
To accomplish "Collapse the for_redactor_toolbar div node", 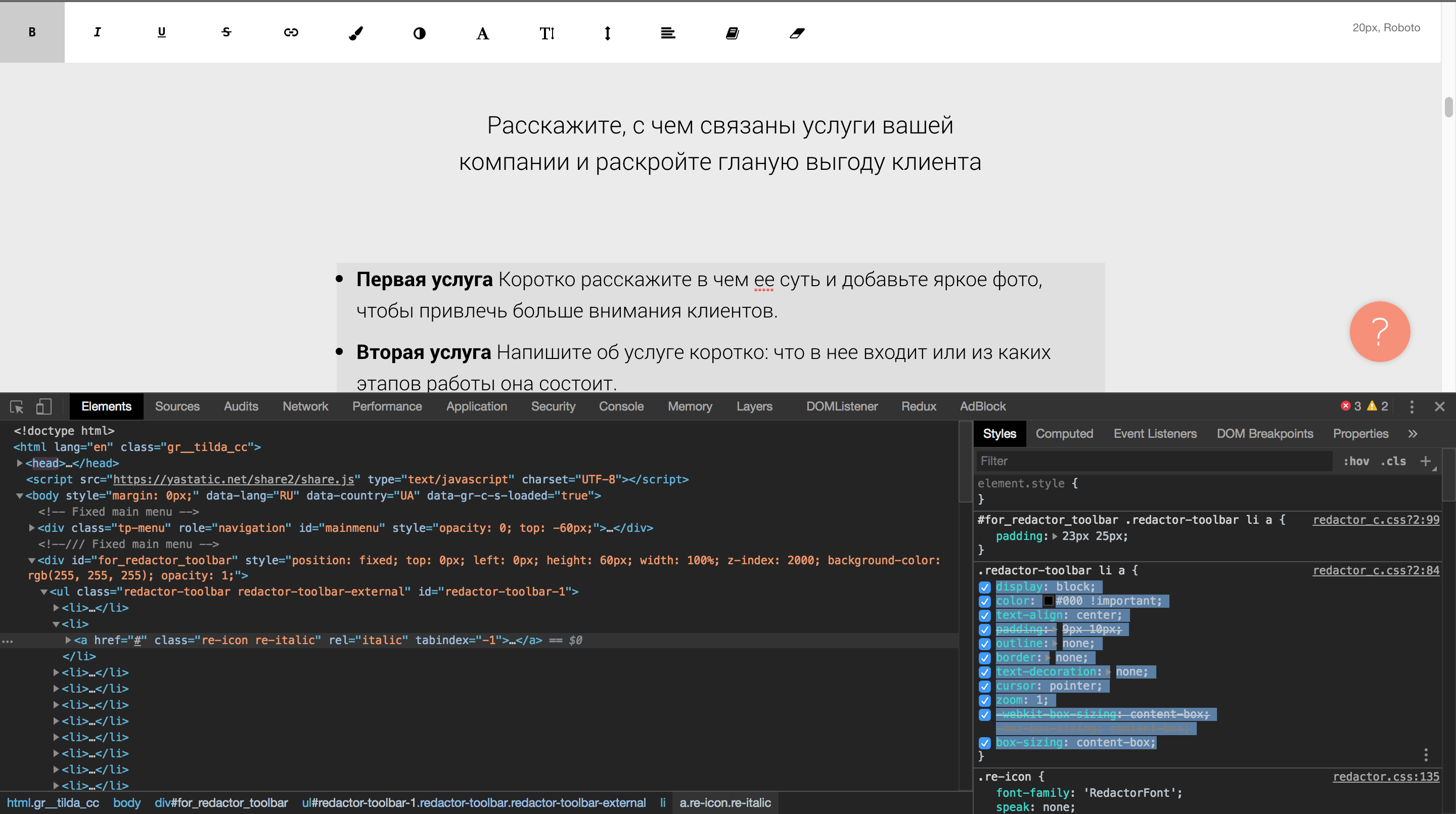I will [32, 560].
